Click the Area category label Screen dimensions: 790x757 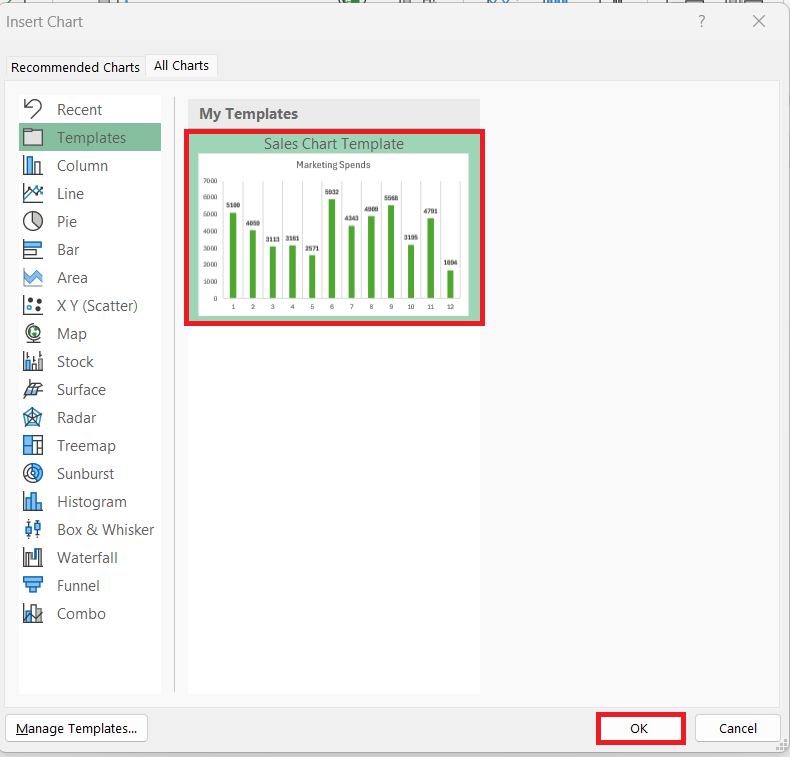(x=72, y=278)
